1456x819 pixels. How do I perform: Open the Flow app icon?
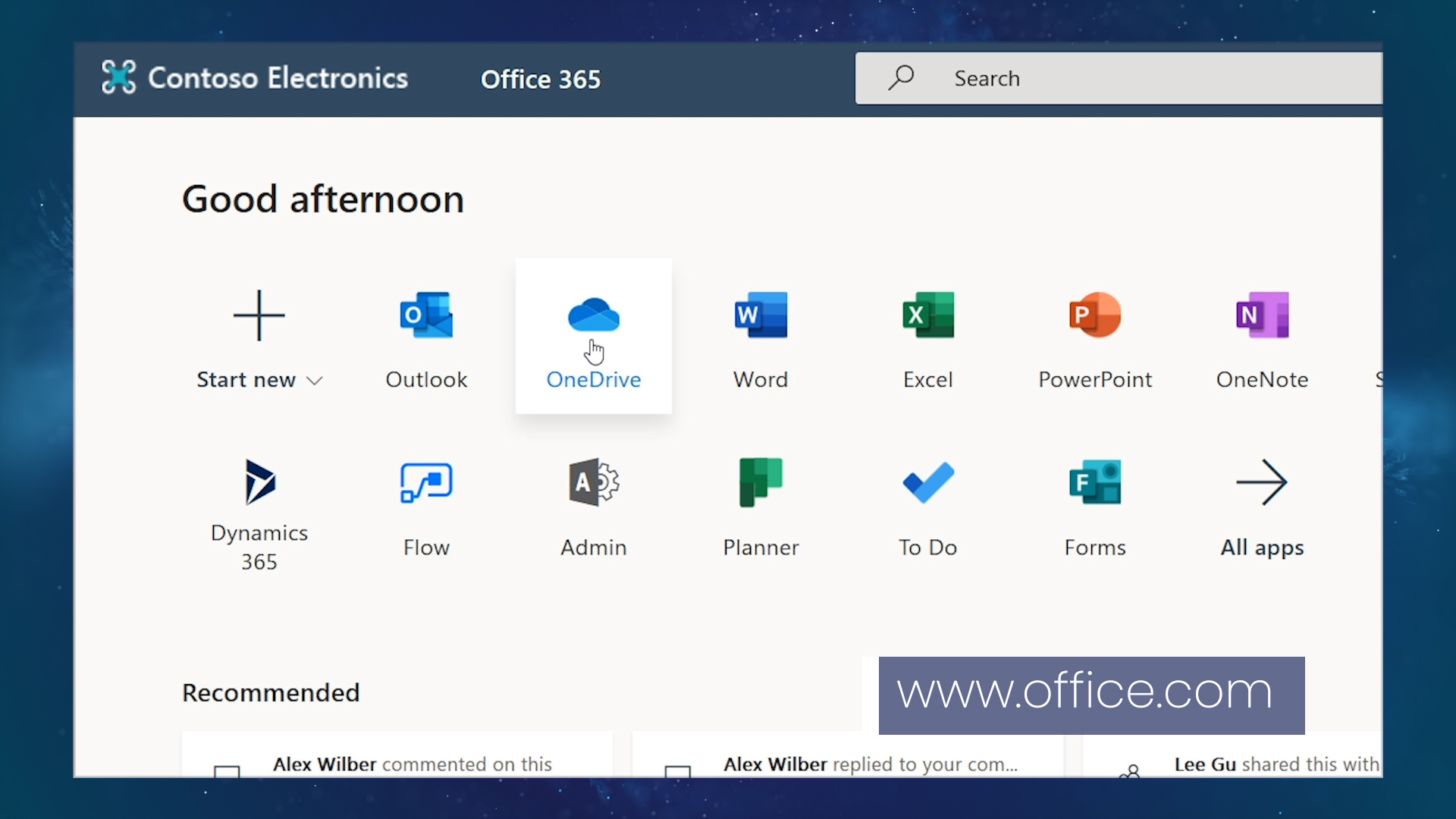[426, 482]
